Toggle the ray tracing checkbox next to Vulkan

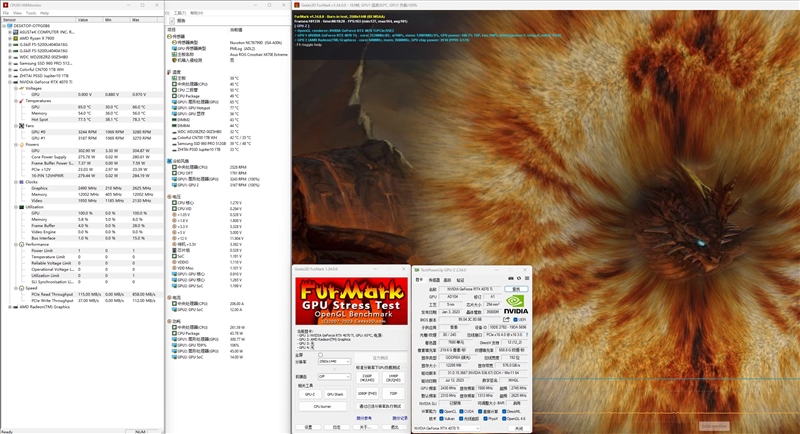461,419
